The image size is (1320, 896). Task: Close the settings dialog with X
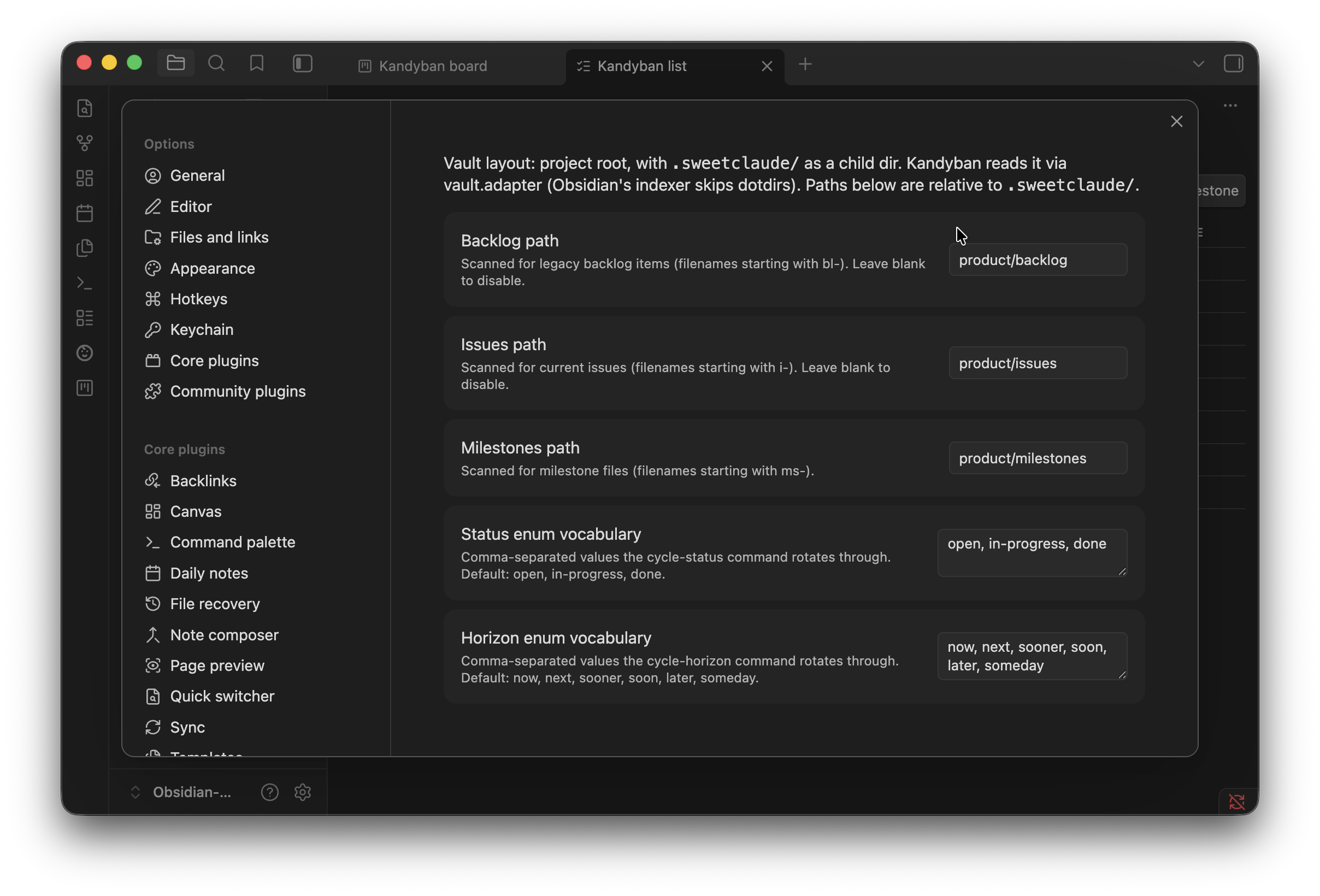point(1176,121)
